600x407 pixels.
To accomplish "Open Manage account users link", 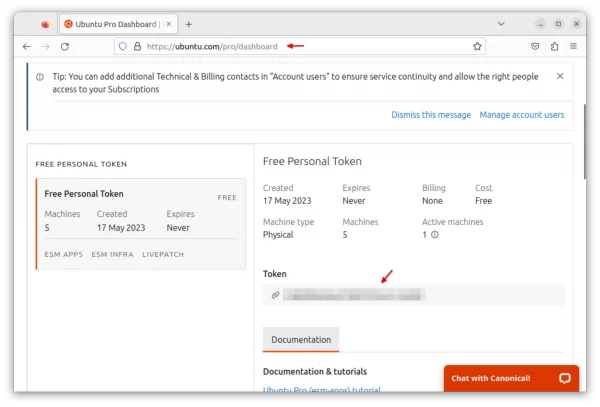I will [522, 115].
